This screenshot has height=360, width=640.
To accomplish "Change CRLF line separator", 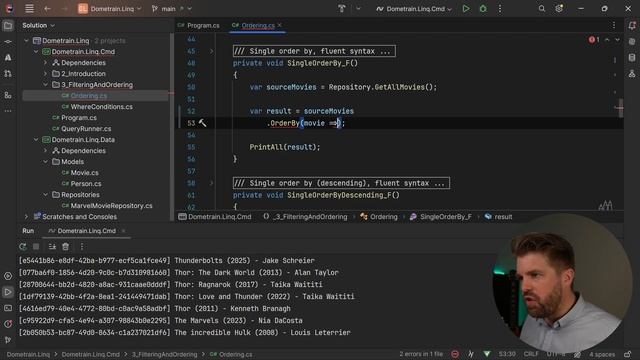I will coord(531,354).
